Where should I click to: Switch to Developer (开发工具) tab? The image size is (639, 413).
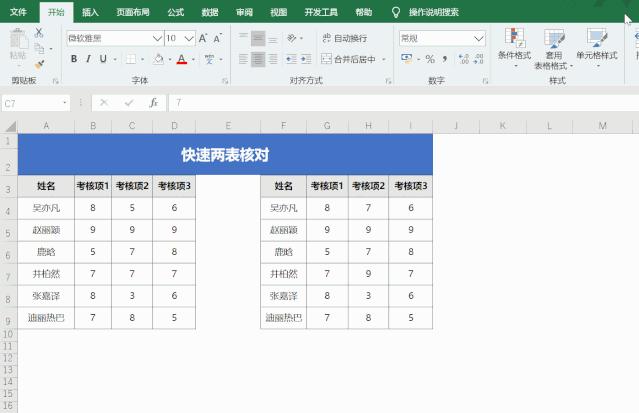pyautogui.click(x=321, y=12)
